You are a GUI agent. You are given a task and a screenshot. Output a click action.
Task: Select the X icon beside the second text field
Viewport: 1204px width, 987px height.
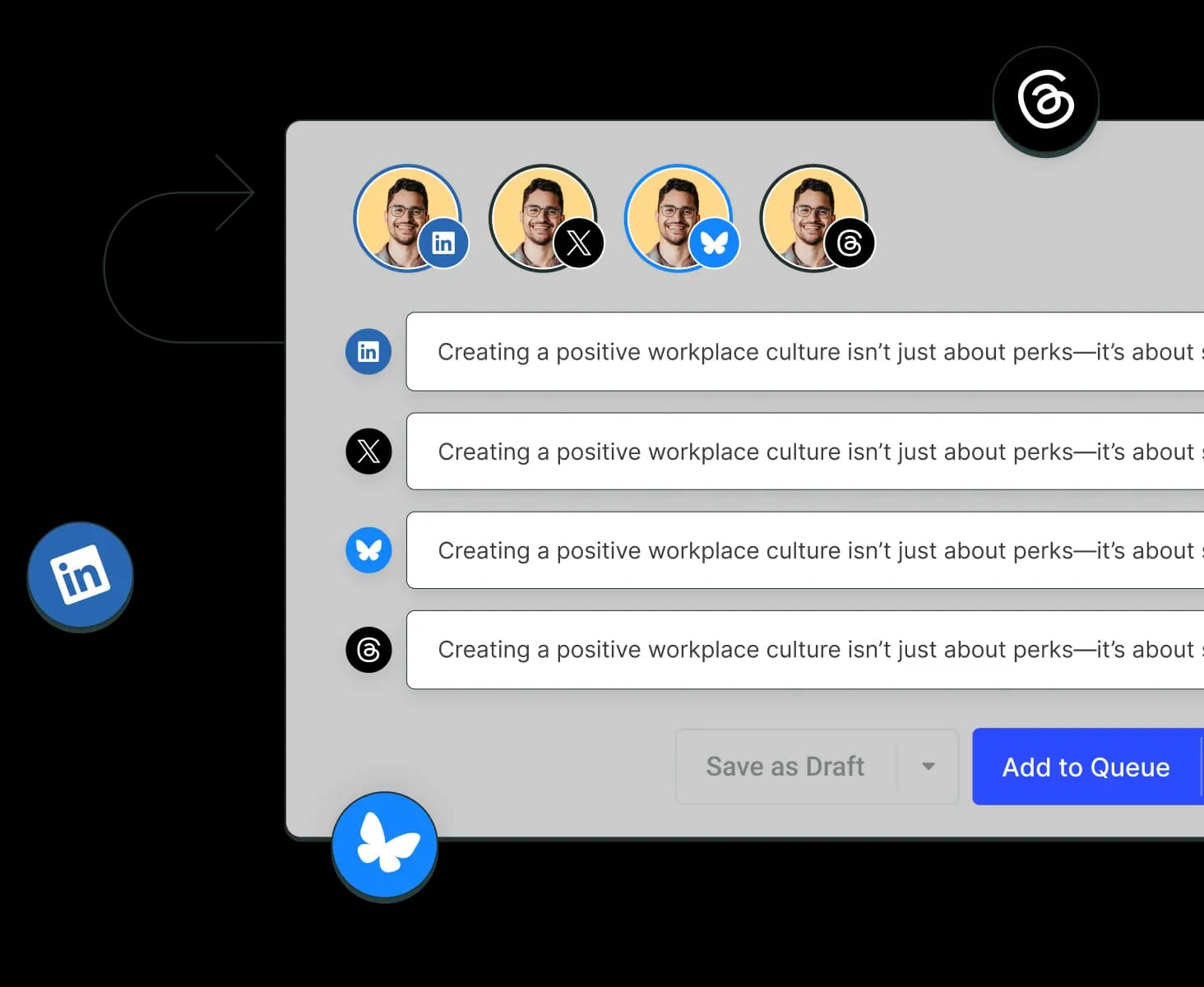point(368,451)
